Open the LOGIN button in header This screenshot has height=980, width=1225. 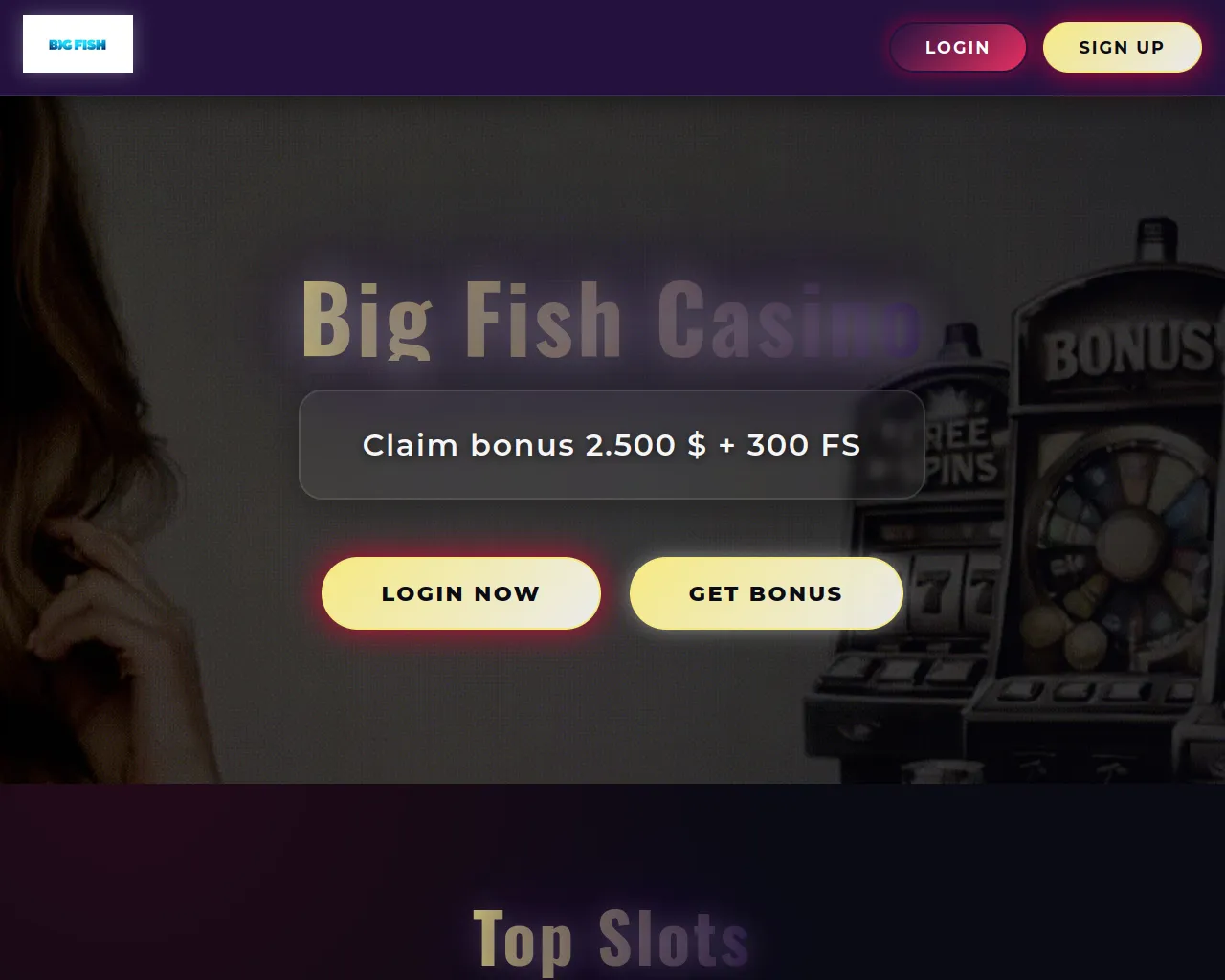(x=957, y=47)
